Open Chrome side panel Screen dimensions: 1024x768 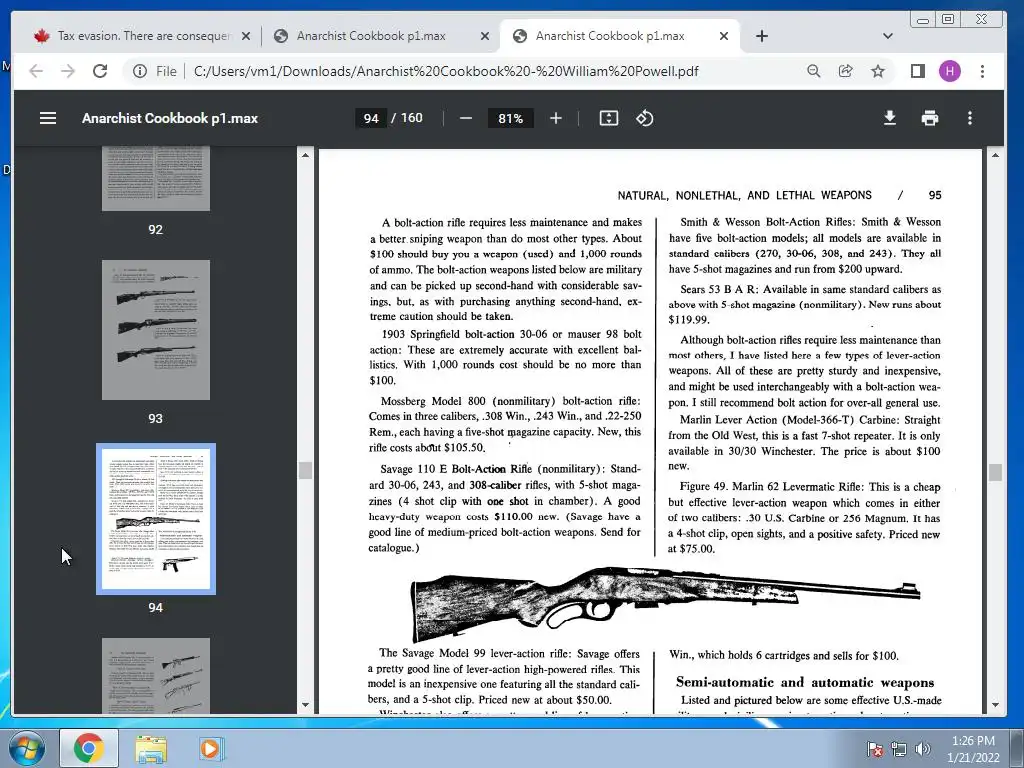tap(918, 71)
